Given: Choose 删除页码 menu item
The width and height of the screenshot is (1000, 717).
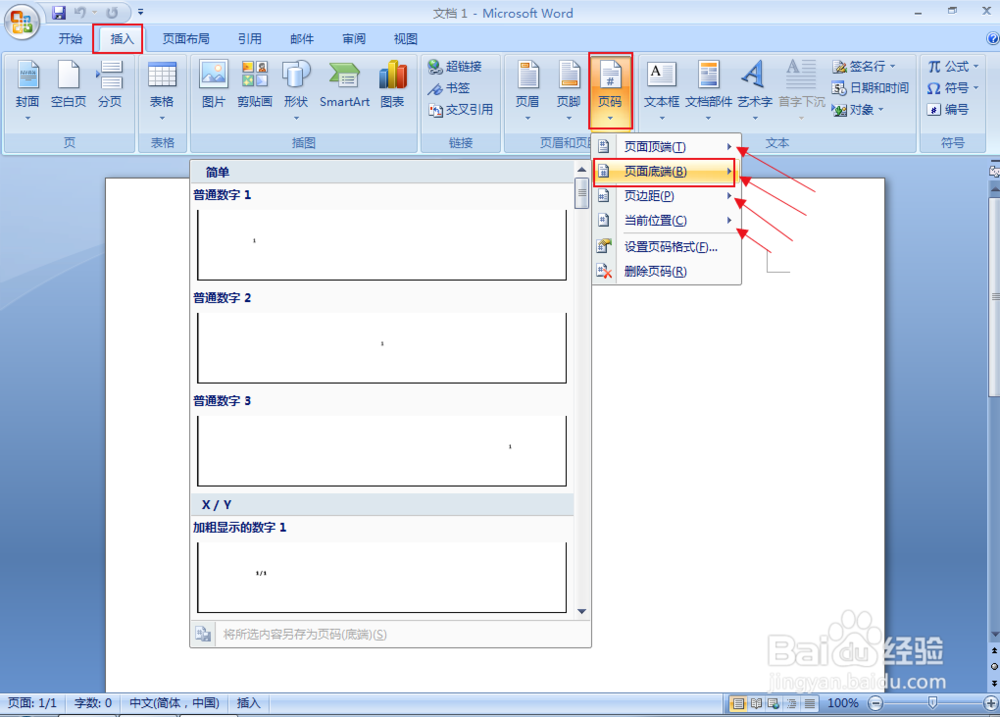Looking at the screenshot, I should (x=666, y=272).
